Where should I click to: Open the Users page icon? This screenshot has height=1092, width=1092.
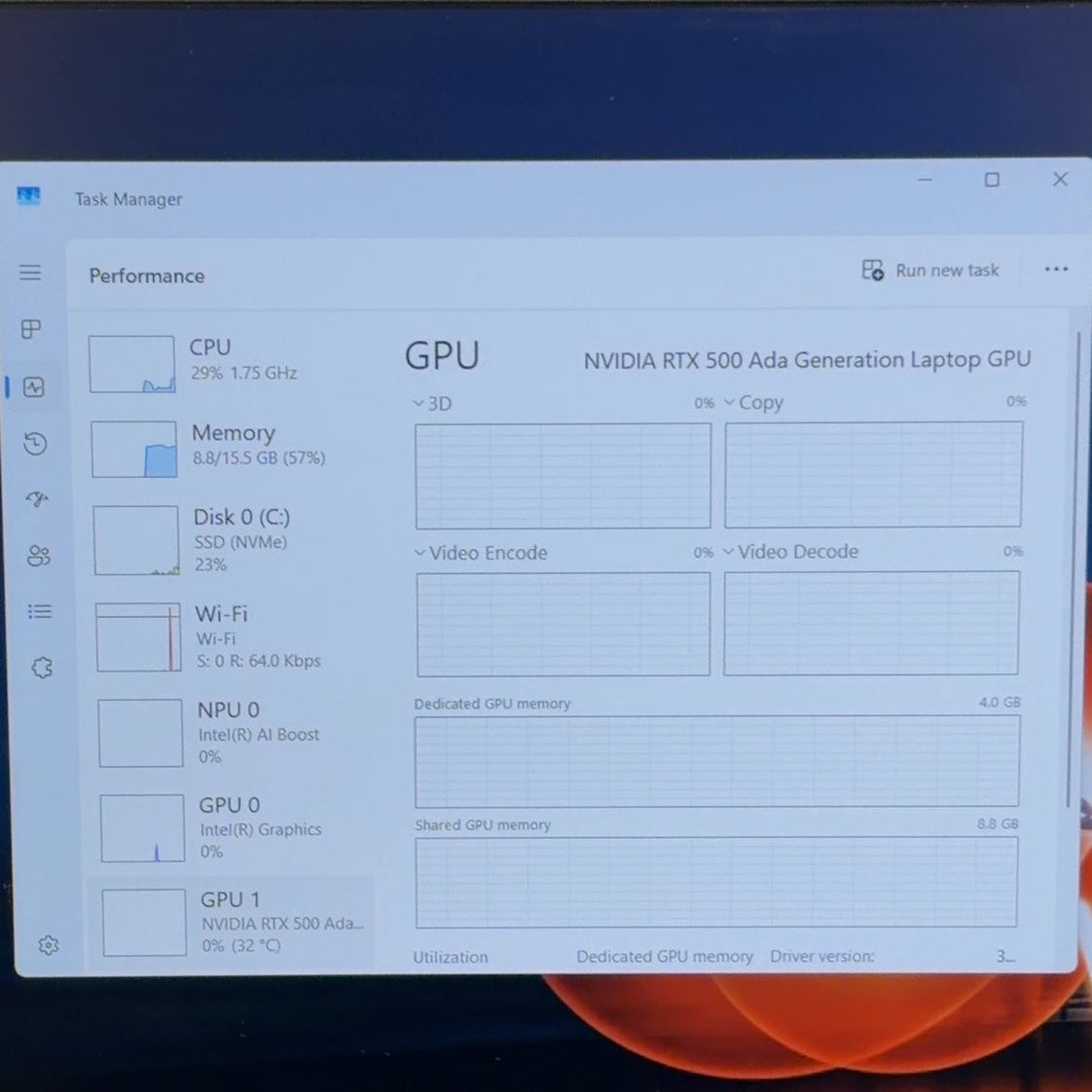(x=38, y=555)
